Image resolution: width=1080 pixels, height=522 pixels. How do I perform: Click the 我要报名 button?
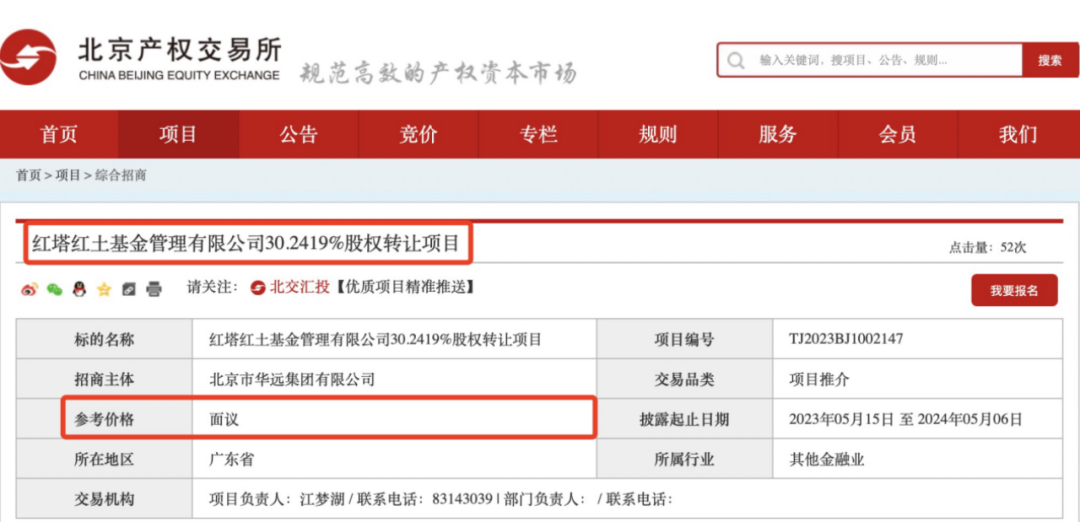pos(1014,291)
